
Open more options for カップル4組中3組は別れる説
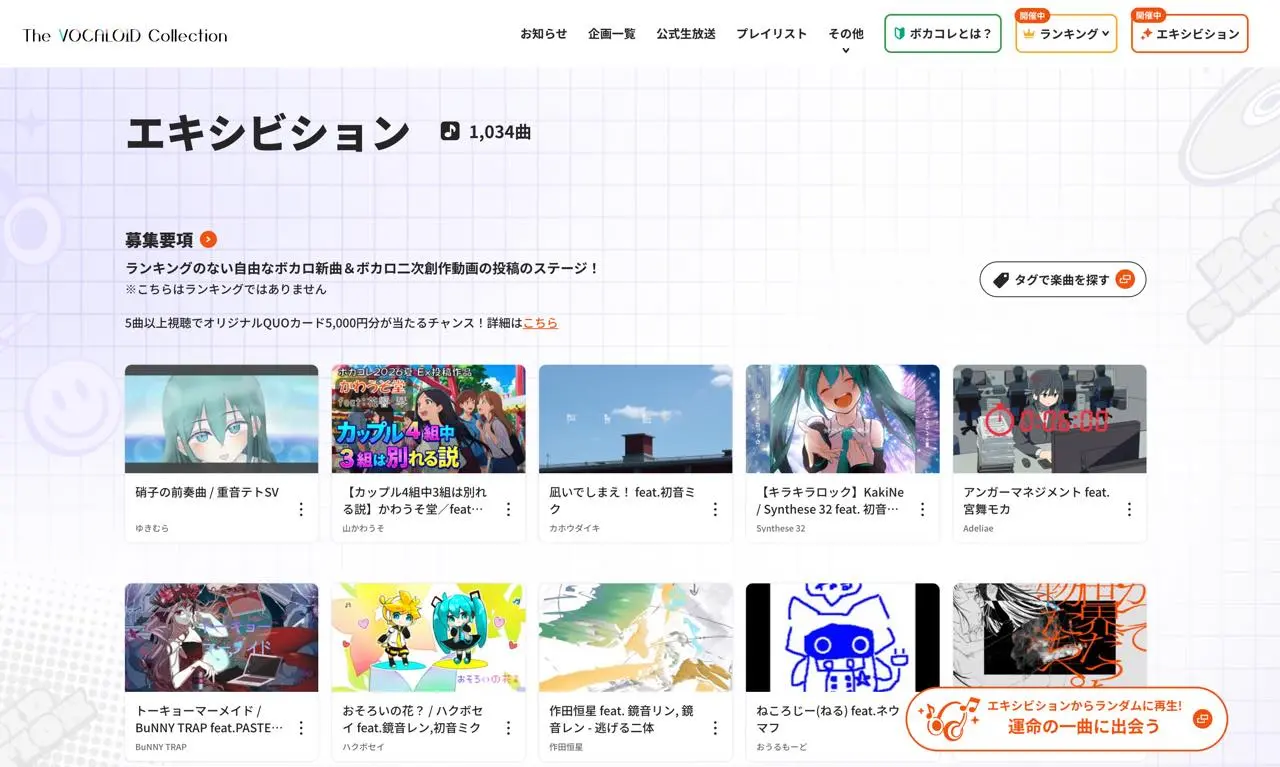point(508,509)
